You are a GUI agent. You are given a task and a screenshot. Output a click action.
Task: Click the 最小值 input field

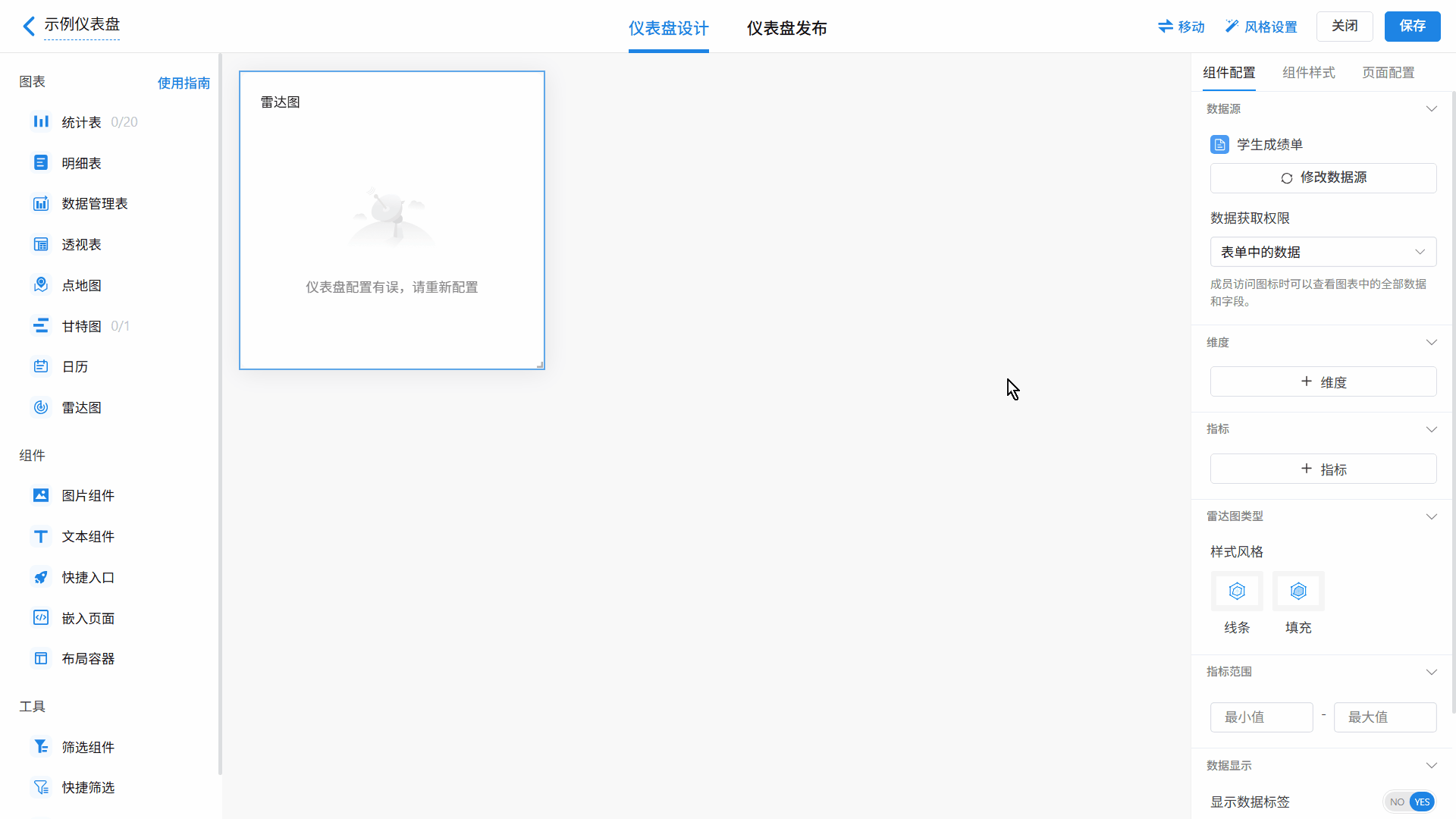[x=1261, y=717]
